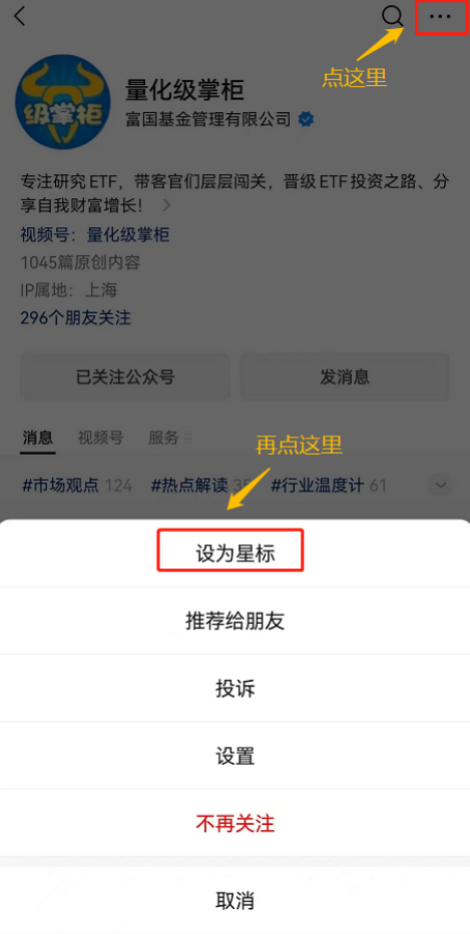470x934 pixels.
Task: Expand the hashtag list dropdown arrow
Action: [x=441, y=485]
